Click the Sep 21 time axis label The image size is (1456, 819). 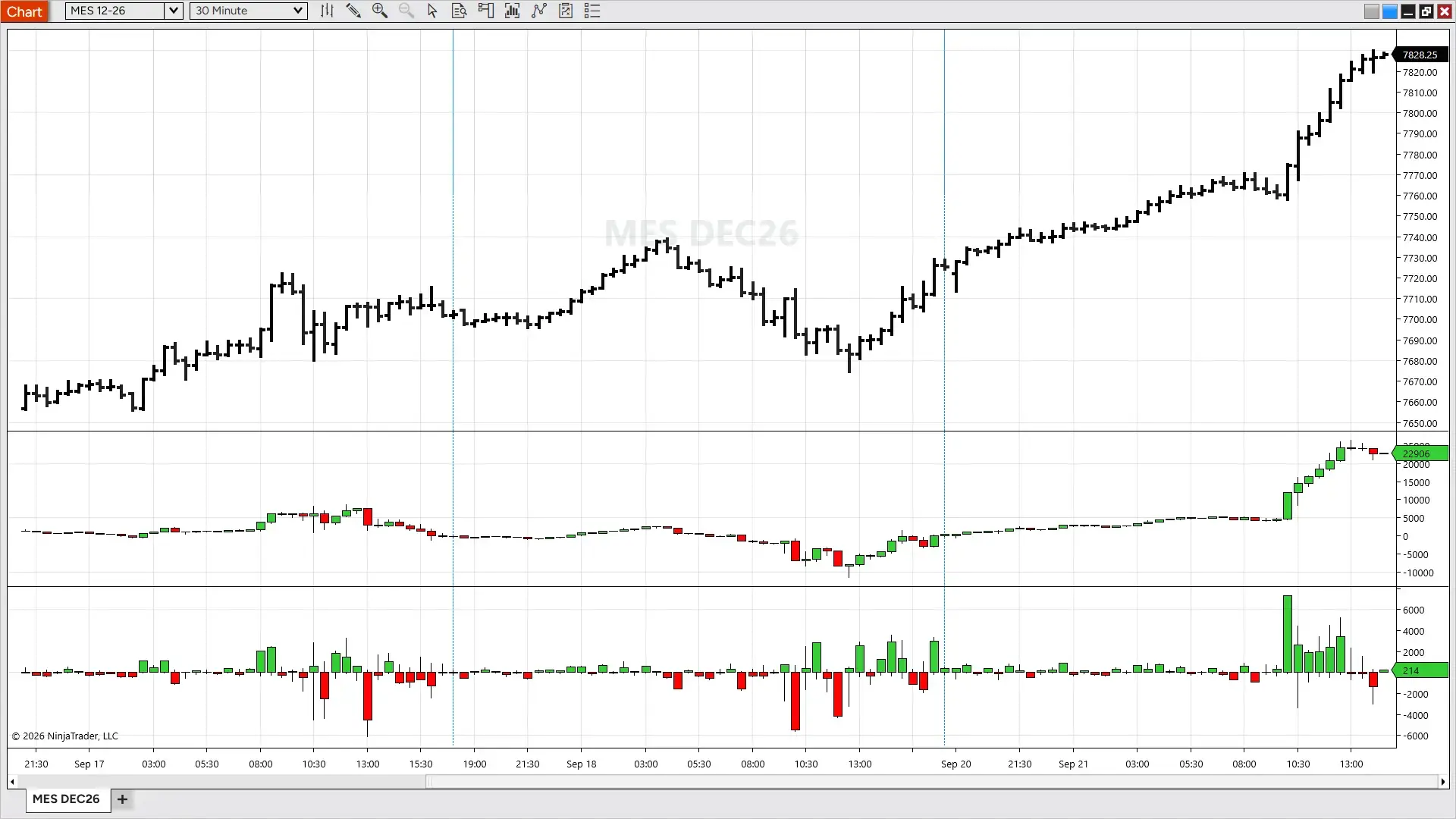pyautogui.click(x=1073, y=764)
